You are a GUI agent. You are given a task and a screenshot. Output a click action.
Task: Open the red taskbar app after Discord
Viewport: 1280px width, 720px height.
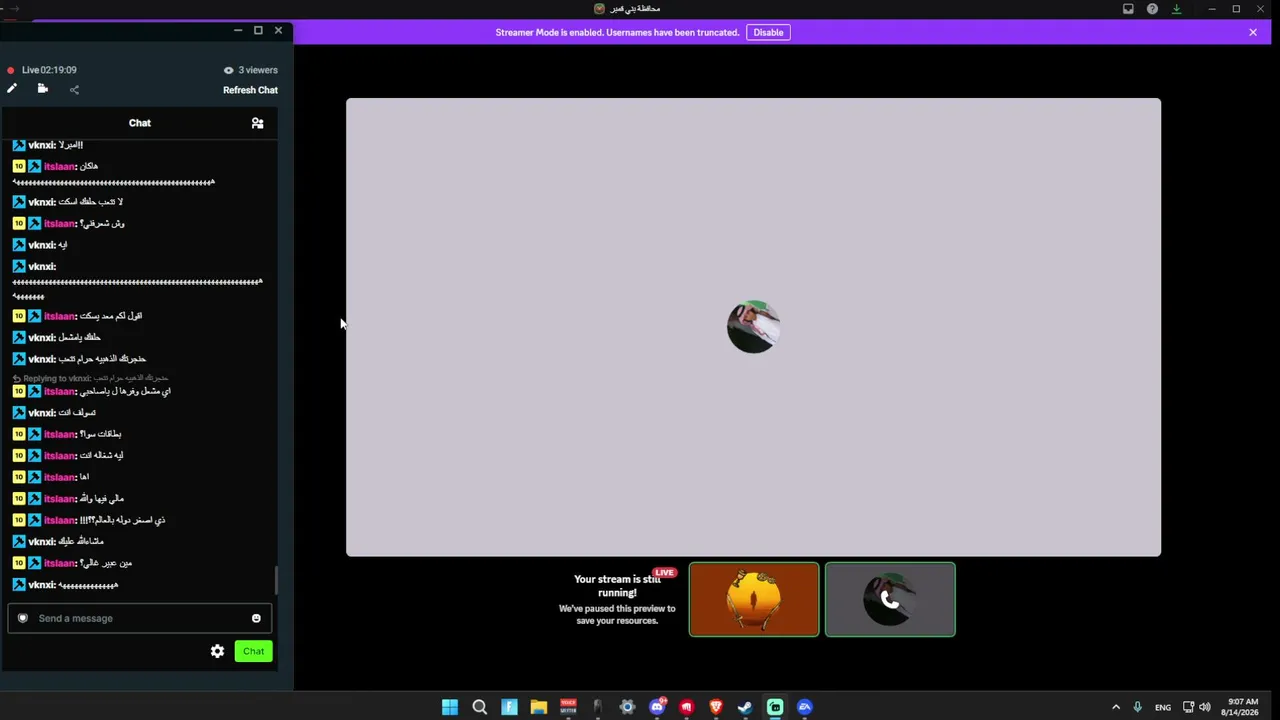pos(686,707)
